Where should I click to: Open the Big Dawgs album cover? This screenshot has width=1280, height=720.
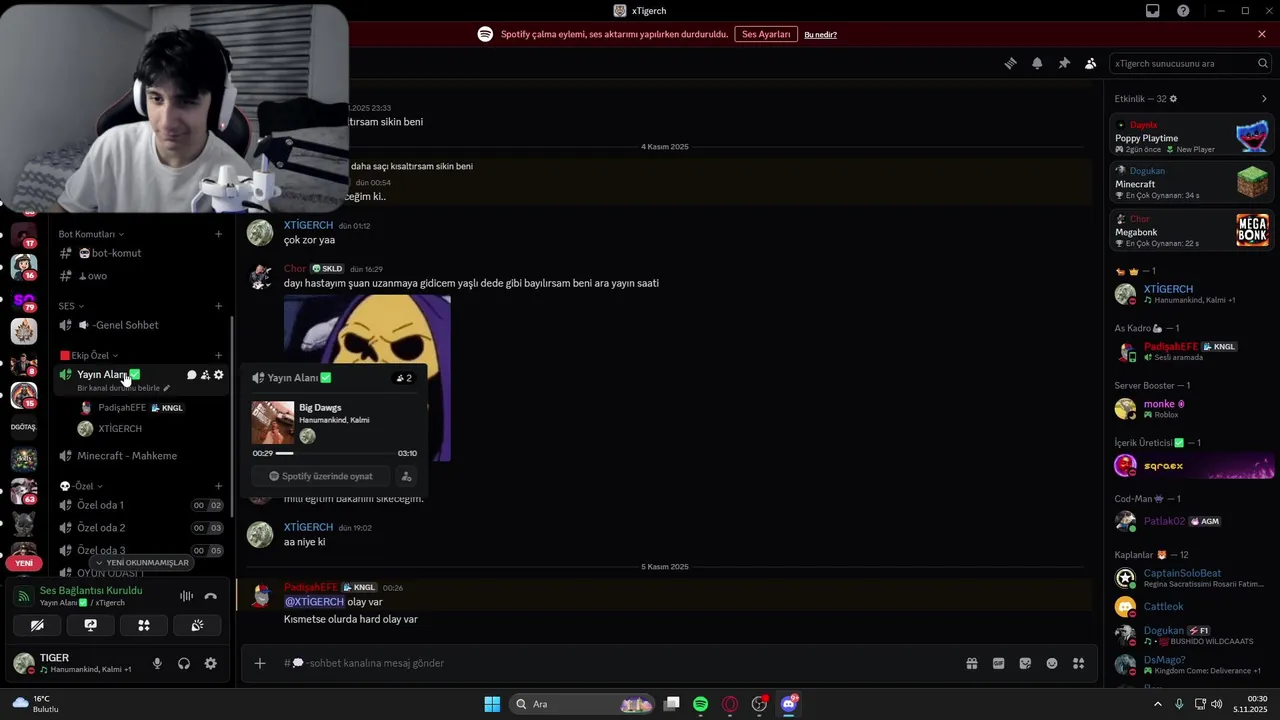(x=273, y=423)
